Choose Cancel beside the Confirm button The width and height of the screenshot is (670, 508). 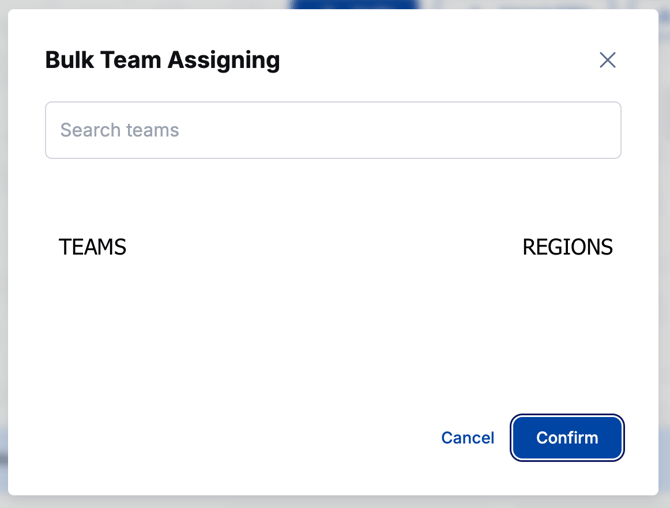coord(467,438)
